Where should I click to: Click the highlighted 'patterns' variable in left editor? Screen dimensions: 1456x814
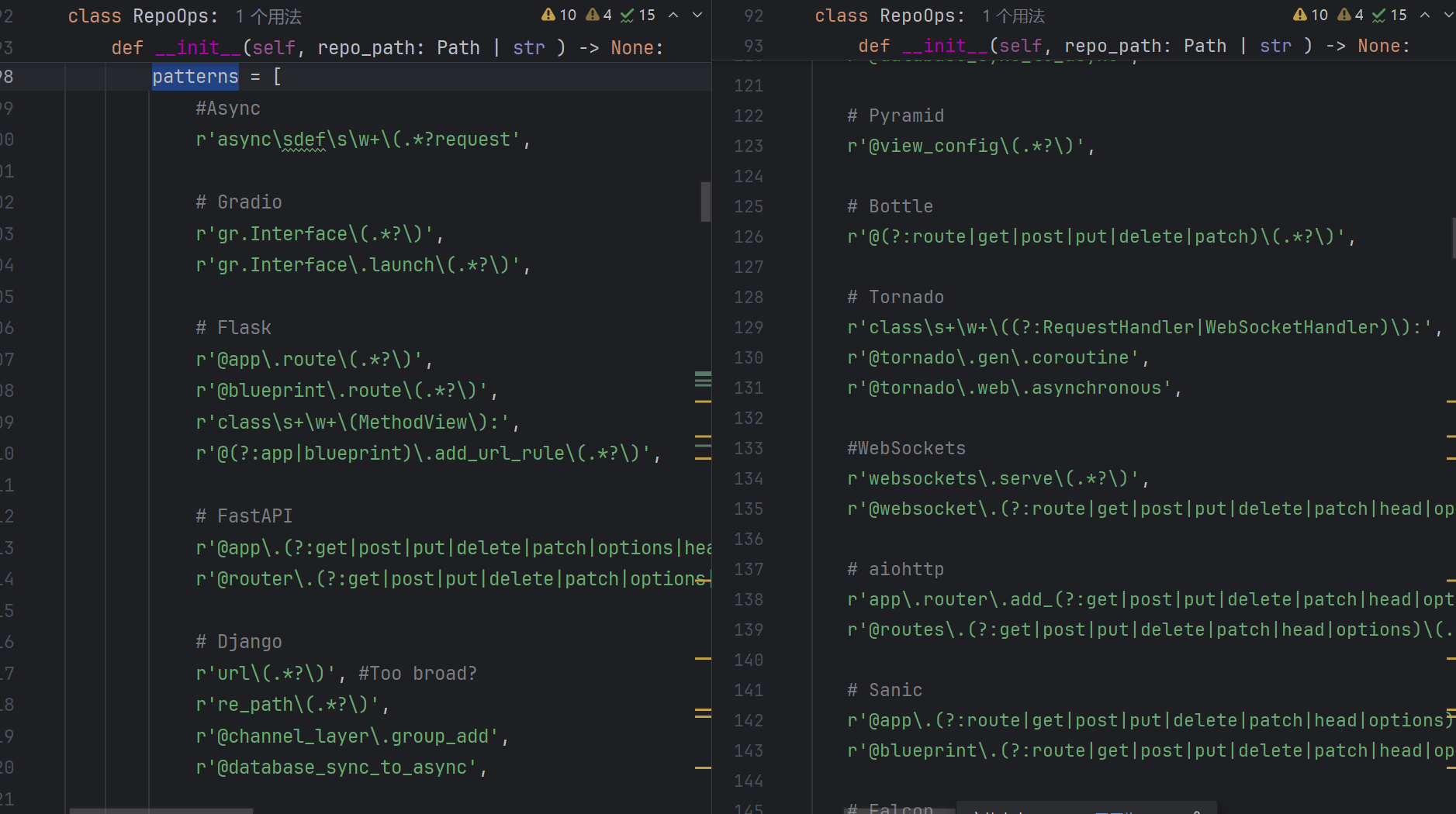click(195, 77)
